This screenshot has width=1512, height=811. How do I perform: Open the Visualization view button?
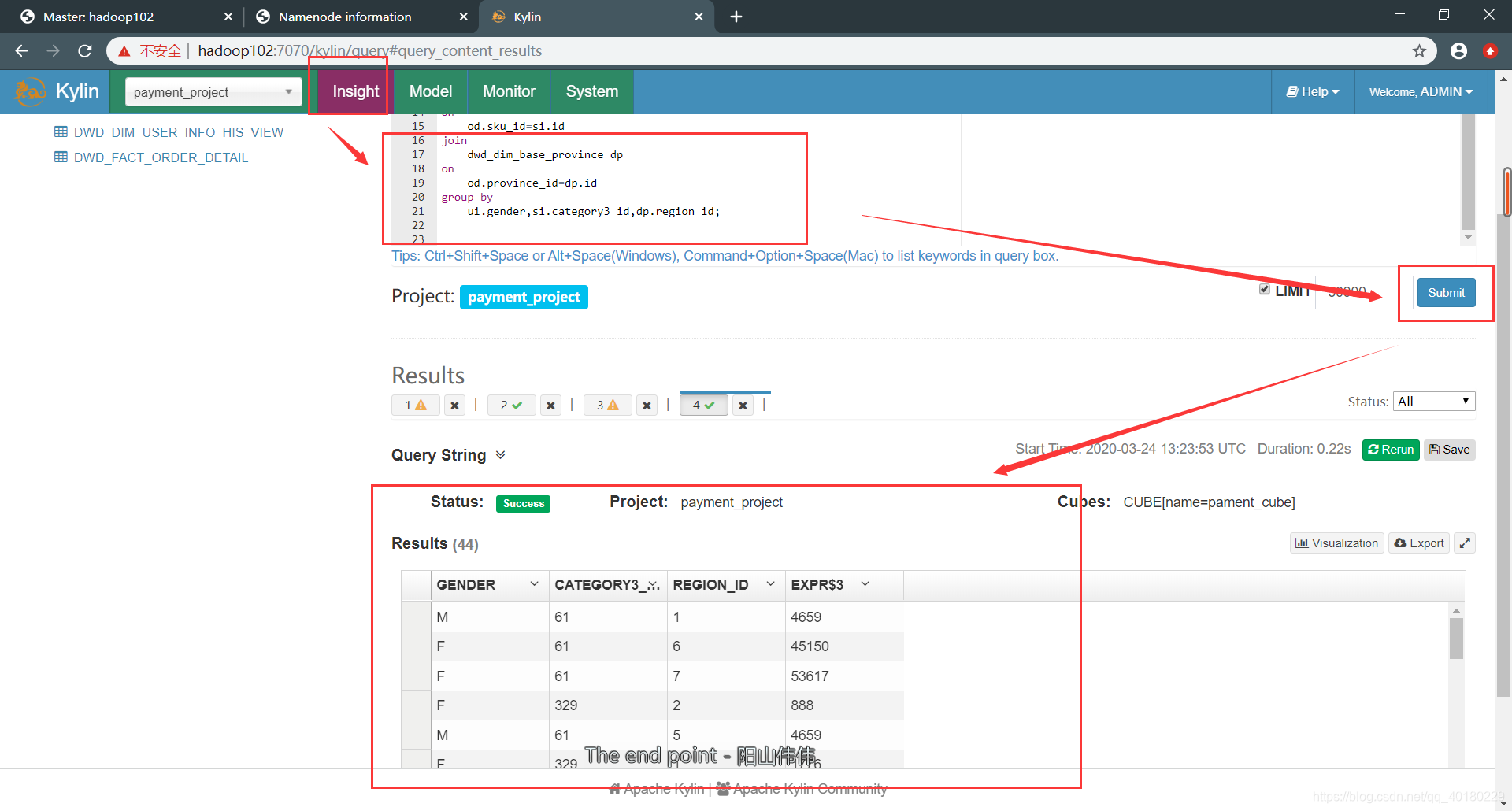point(1337,543)
